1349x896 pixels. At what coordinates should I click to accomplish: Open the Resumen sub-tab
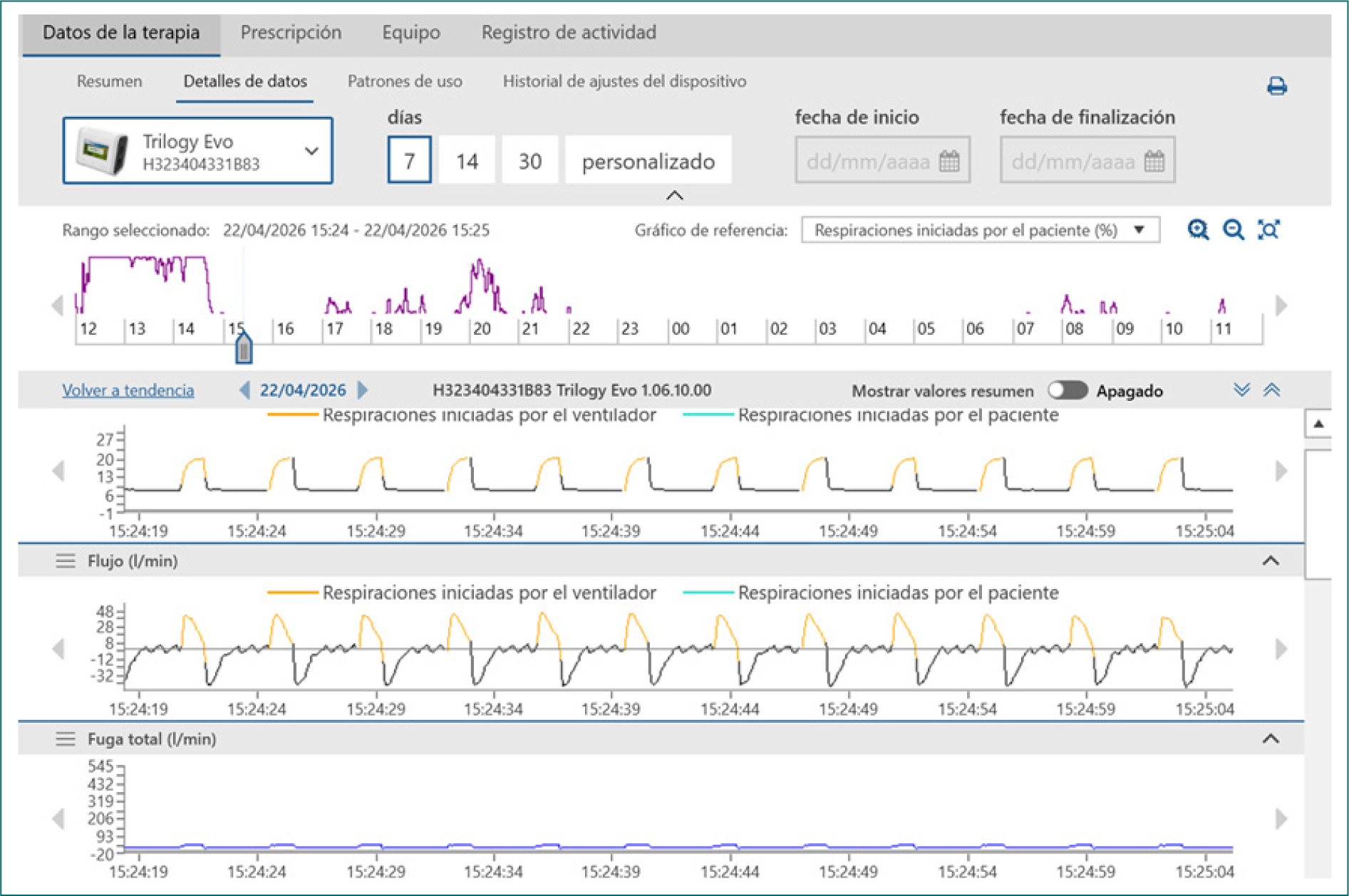(109, 81)
